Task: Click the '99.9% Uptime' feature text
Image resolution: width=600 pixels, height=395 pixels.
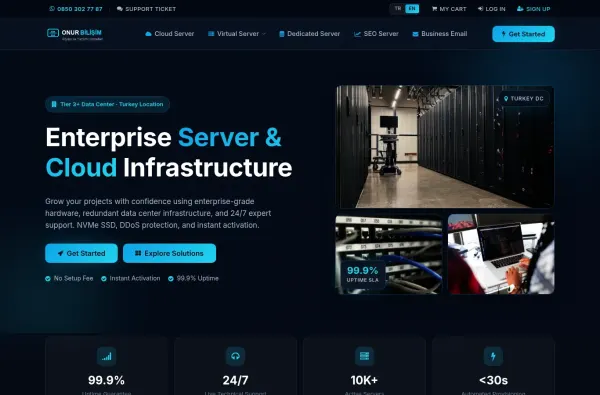Action: (x=197, y=278)
